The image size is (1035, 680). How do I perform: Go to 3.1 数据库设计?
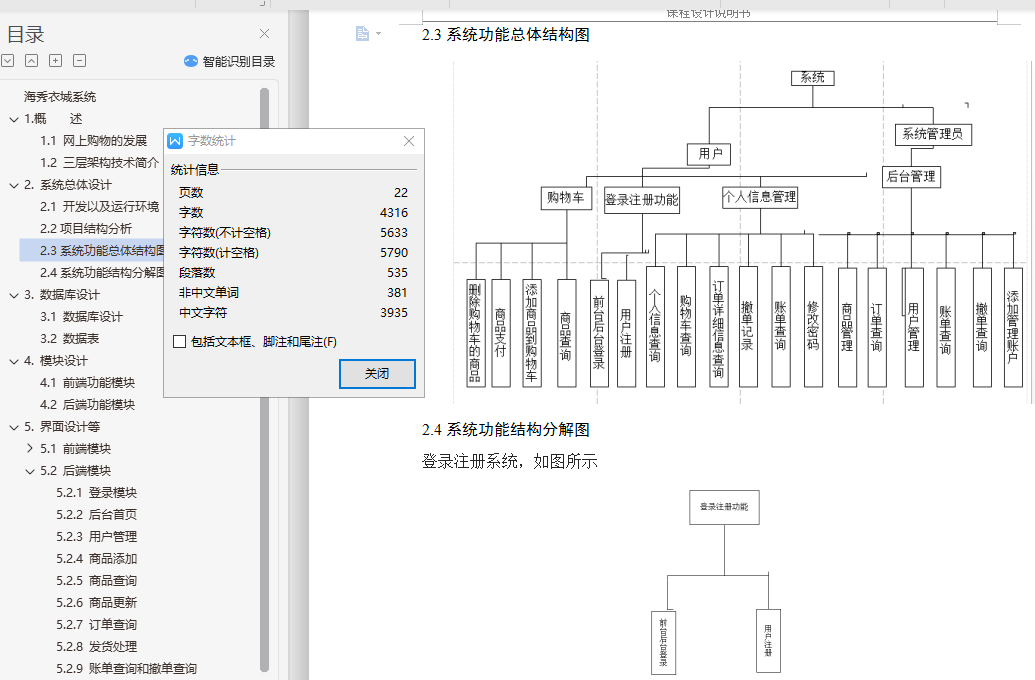(81, 317)
